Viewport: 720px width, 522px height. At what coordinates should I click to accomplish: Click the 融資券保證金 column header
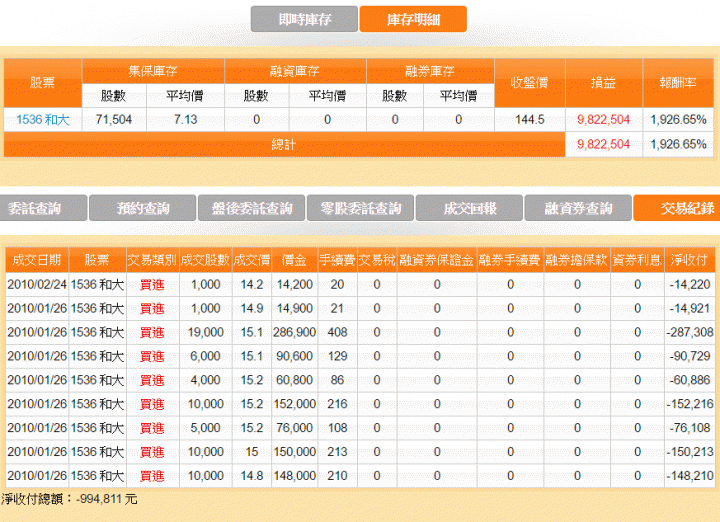point(437,260)
